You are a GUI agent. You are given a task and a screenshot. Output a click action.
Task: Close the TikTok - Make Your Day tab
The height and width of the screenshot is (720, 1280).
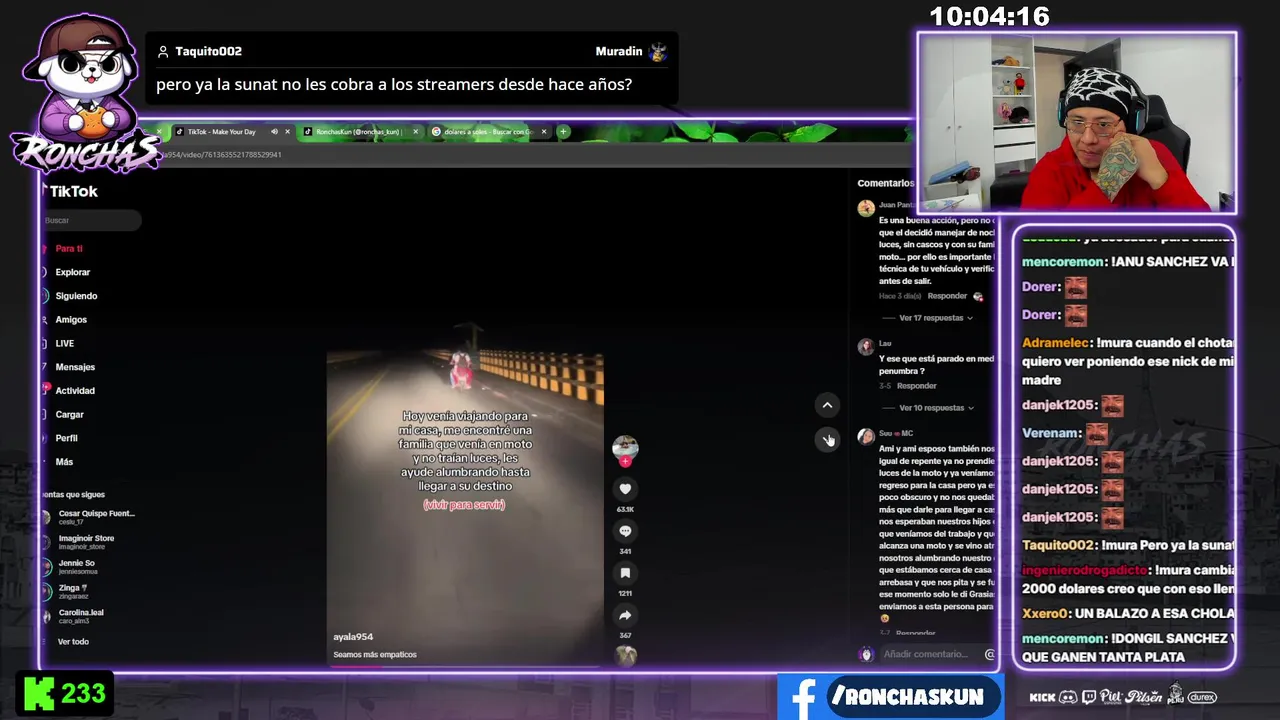pyautogui.click(x=287, y=132)
